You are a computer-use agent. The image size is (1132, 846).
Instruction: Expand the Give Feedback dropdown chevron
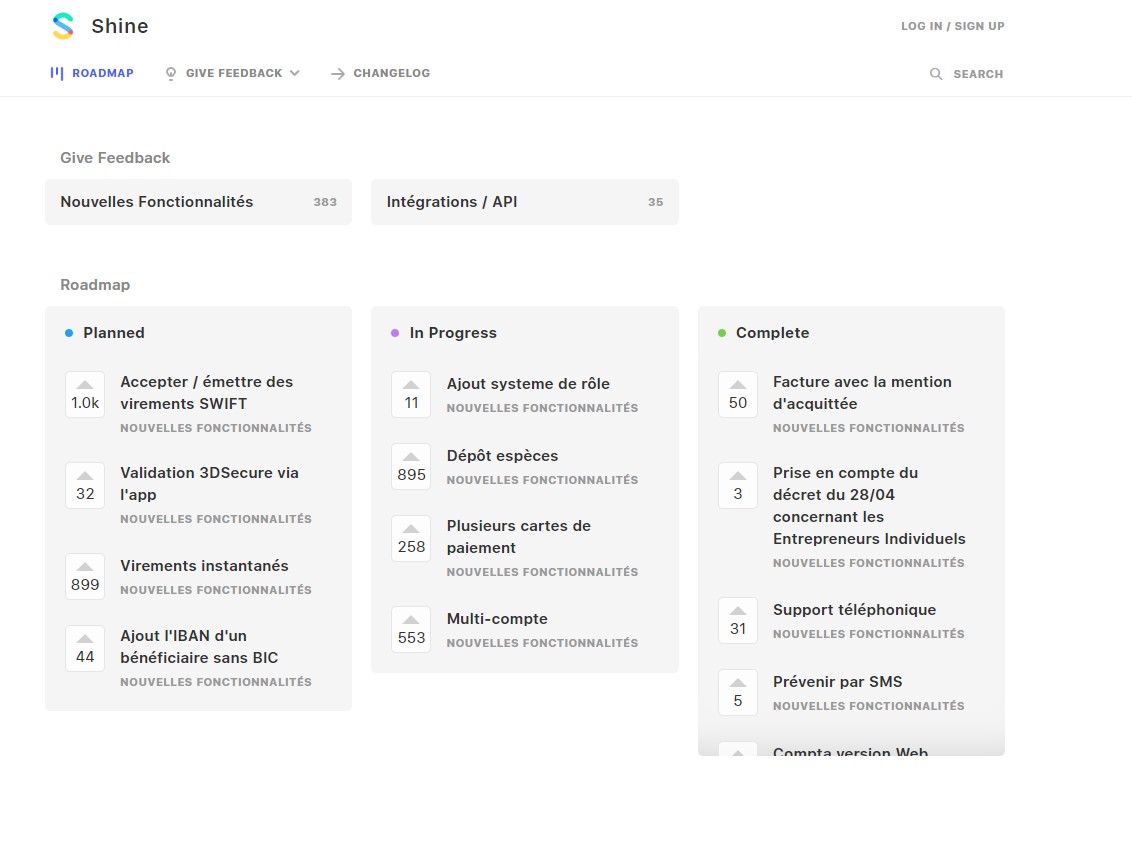pos(294,73)
